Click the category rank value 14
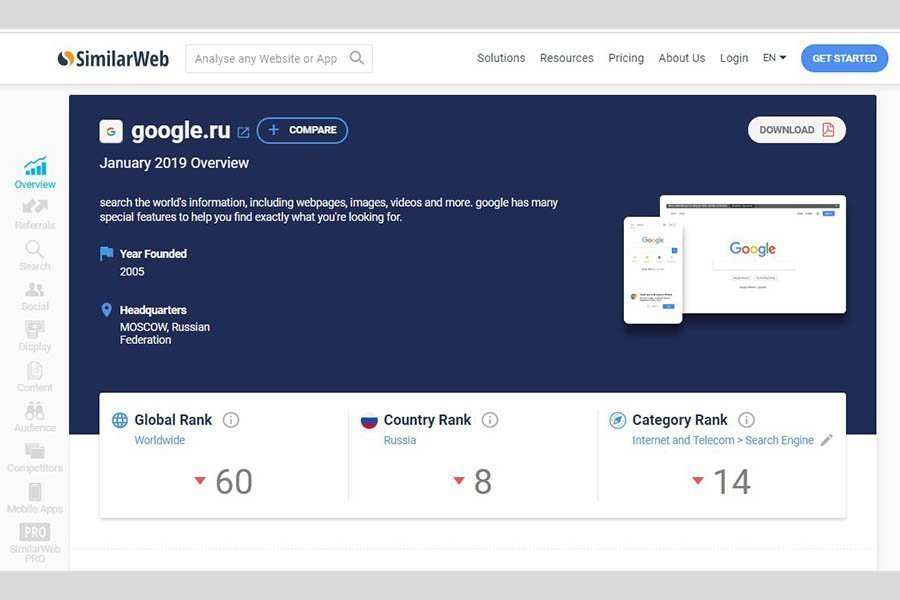This screenshot has width=900, height=600. click(x=732, y=481)
